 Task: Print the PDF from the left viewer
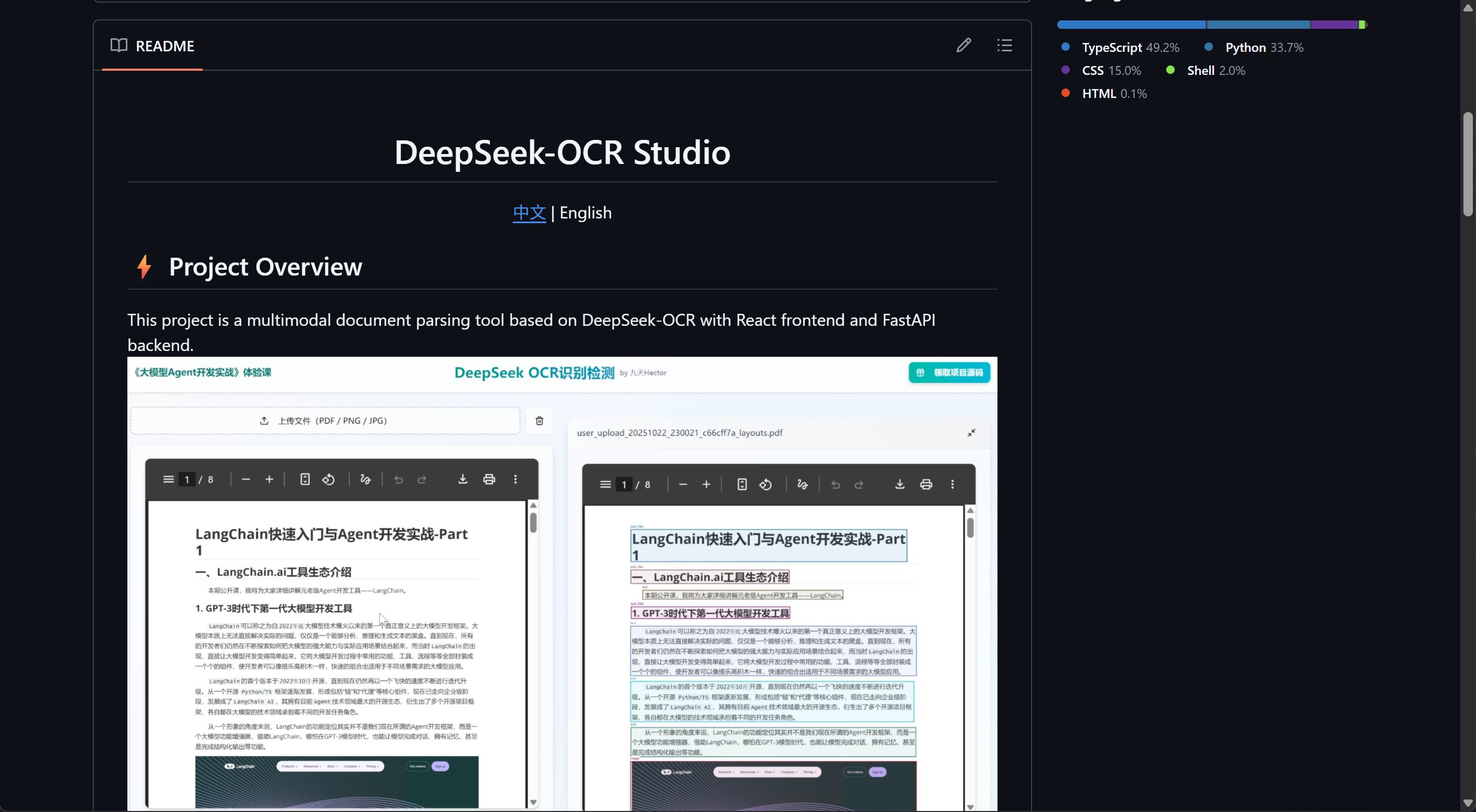[489, 479]
